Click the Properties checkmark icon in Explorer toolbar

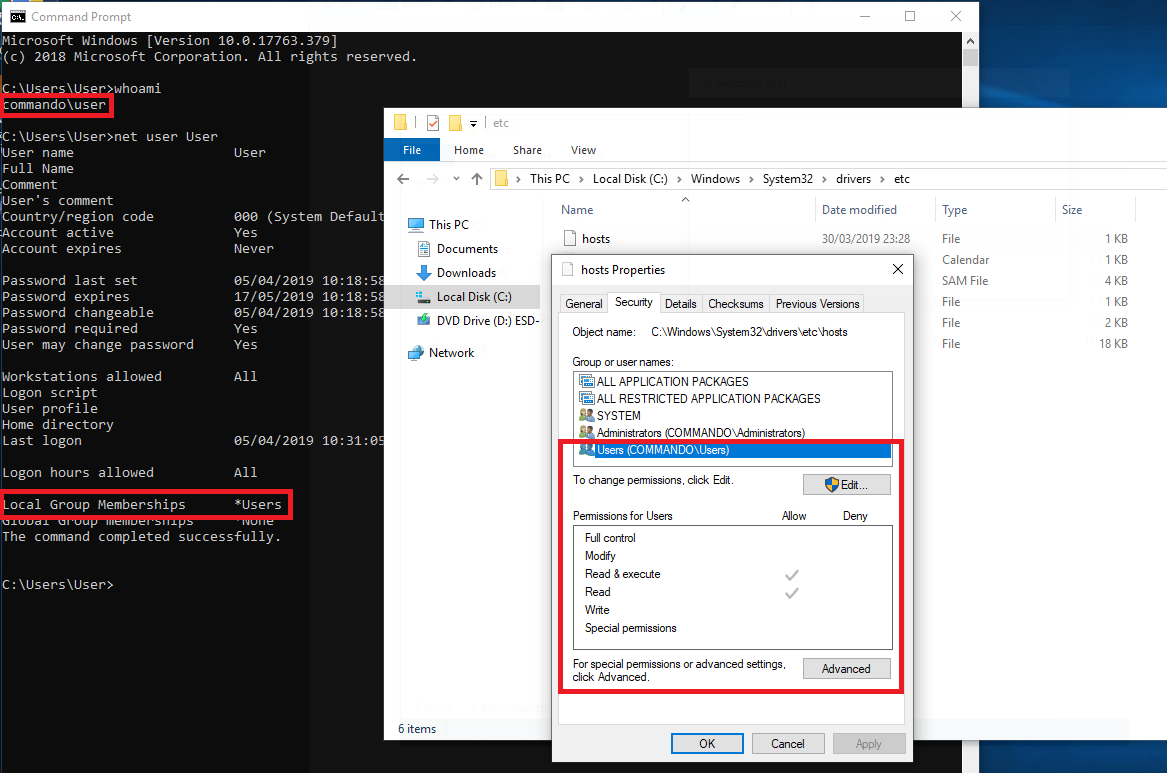point(432,123)
